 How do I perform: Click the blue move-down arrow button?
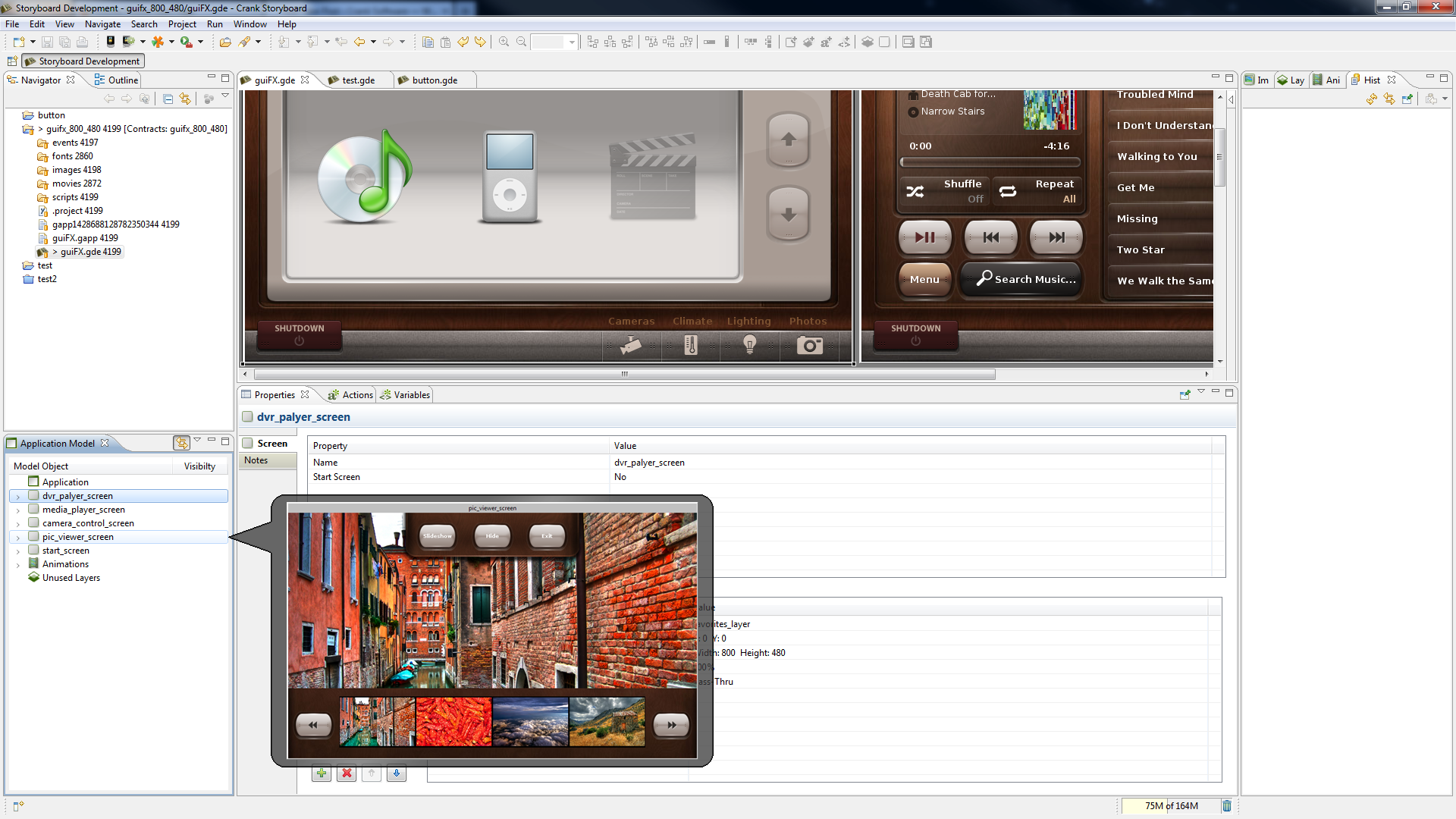pos(397,773)
